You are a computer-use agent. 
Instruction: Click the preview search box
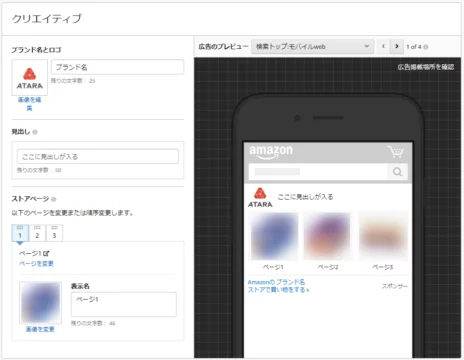click(x=318, y=172)
